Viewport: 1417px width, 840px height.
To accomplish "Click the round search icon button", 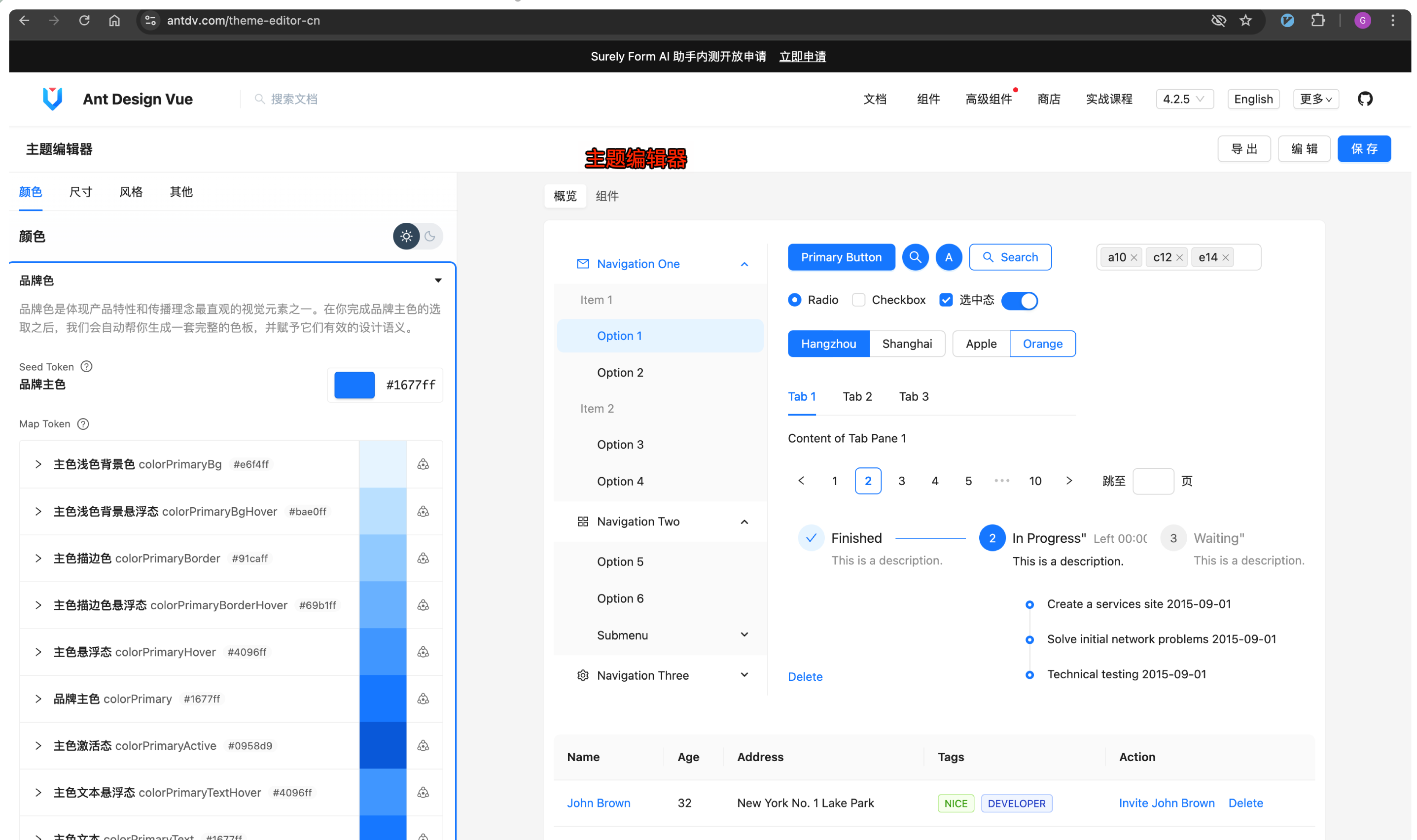I will point(915,257).
